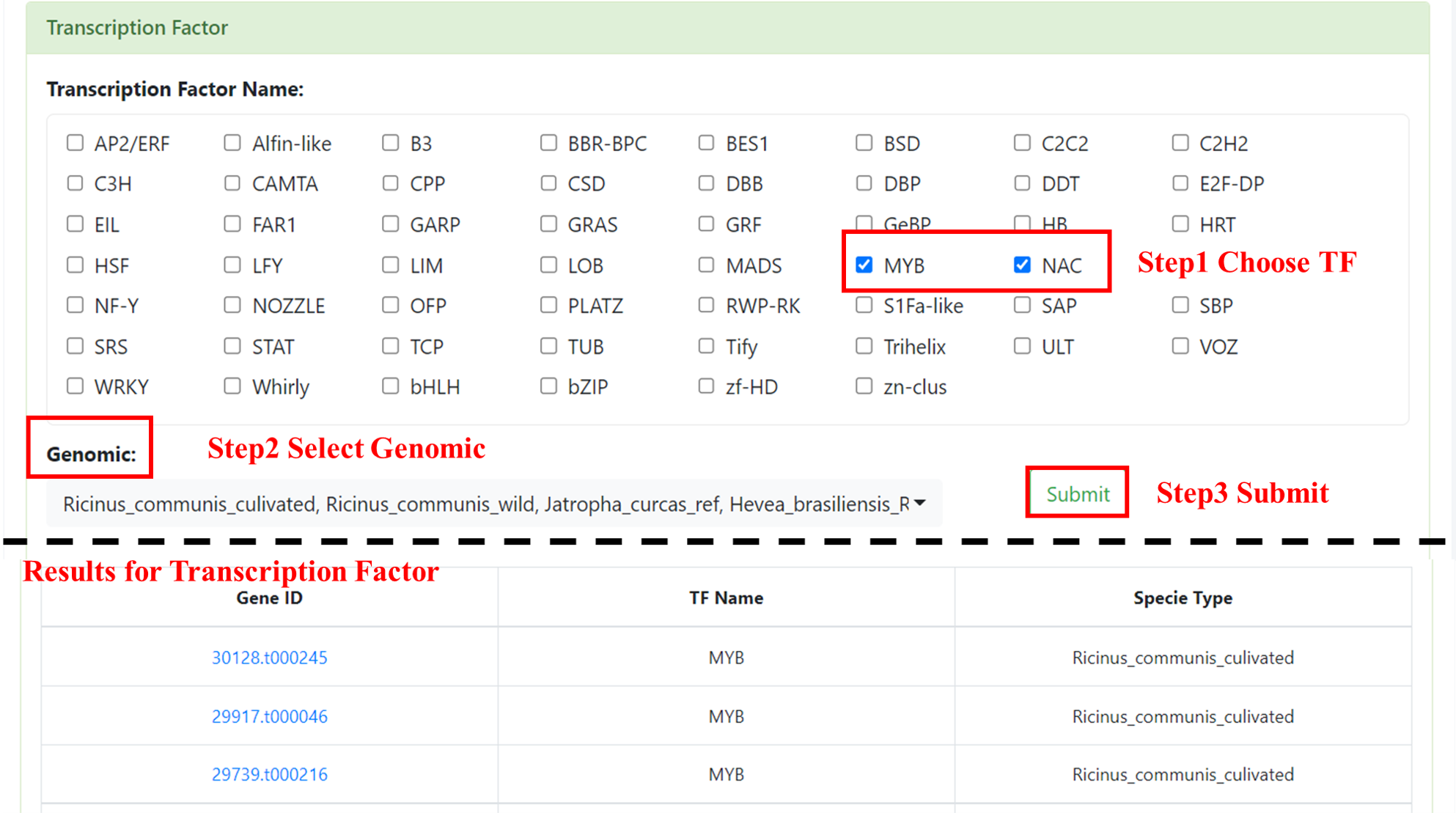Open gene link 29739.t000216
The height and width of the screenshot is (813, 1456).
pyautogui.click(x=269, y=774)
